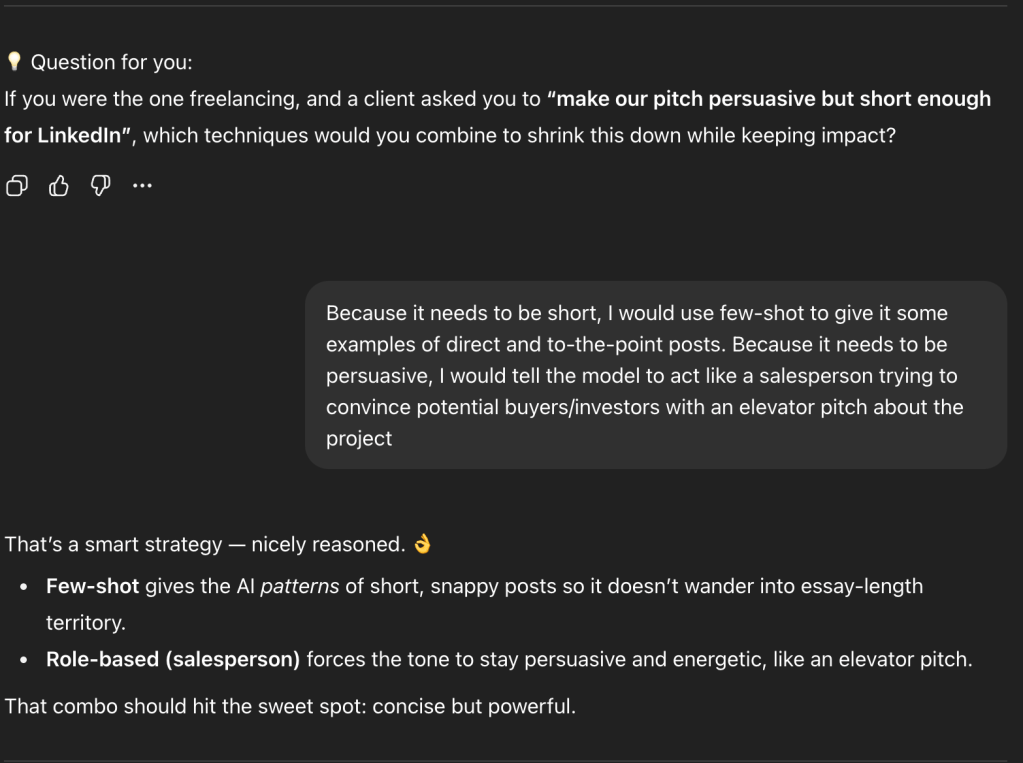Select the user's few-shot message bubble
The height and width of the screenshot is (763, 1023).
(655, 375)
